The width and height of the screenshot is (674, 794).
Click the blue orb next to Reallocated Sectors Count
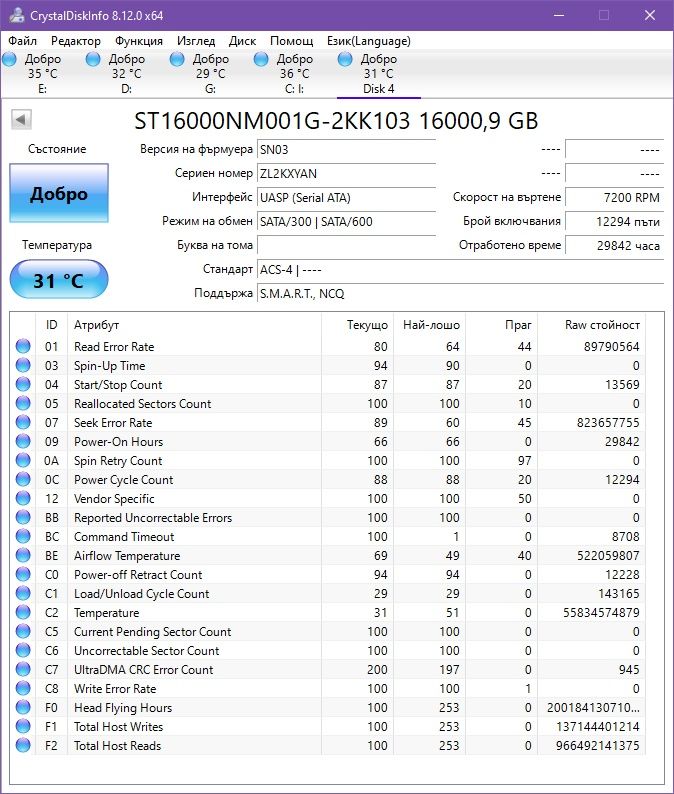(x=23, y=403)
